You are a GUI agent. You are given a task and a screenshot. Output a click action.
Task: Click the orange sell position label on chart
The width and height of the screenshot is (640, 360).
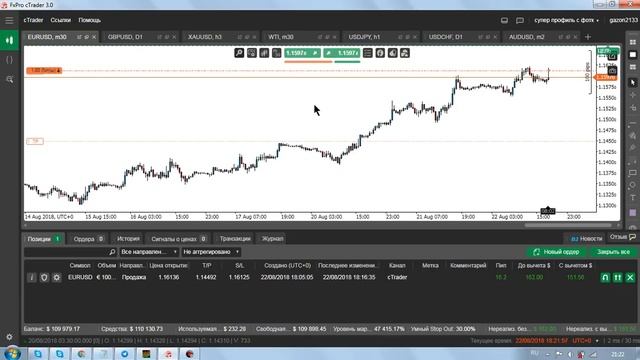pyautogui.click(x=44, y=71)
